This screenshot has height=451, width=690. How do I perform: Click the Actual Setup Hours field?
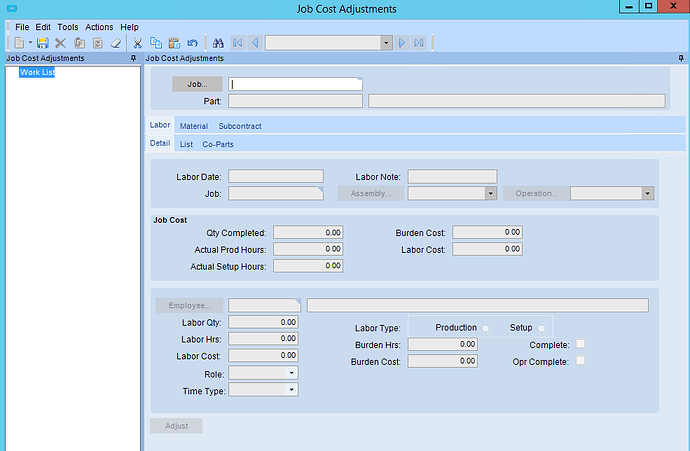(308, 266)
